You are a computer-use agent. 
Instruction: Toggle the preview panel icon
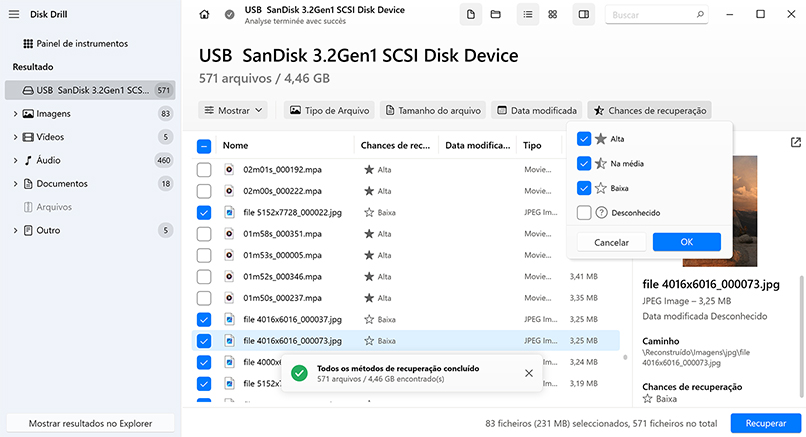point(583,15)
